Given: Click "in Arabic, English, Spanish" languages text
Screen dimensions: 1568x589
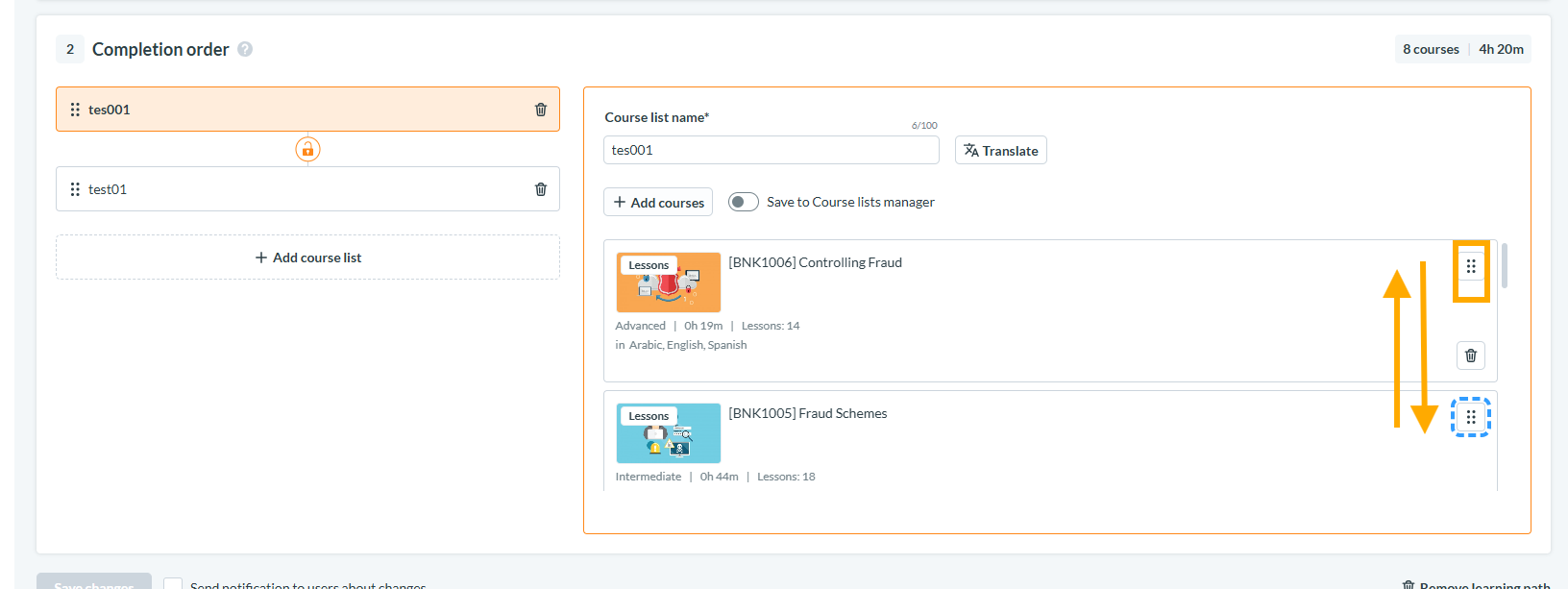Looking at the screenshot, I should tap(681, 345).
